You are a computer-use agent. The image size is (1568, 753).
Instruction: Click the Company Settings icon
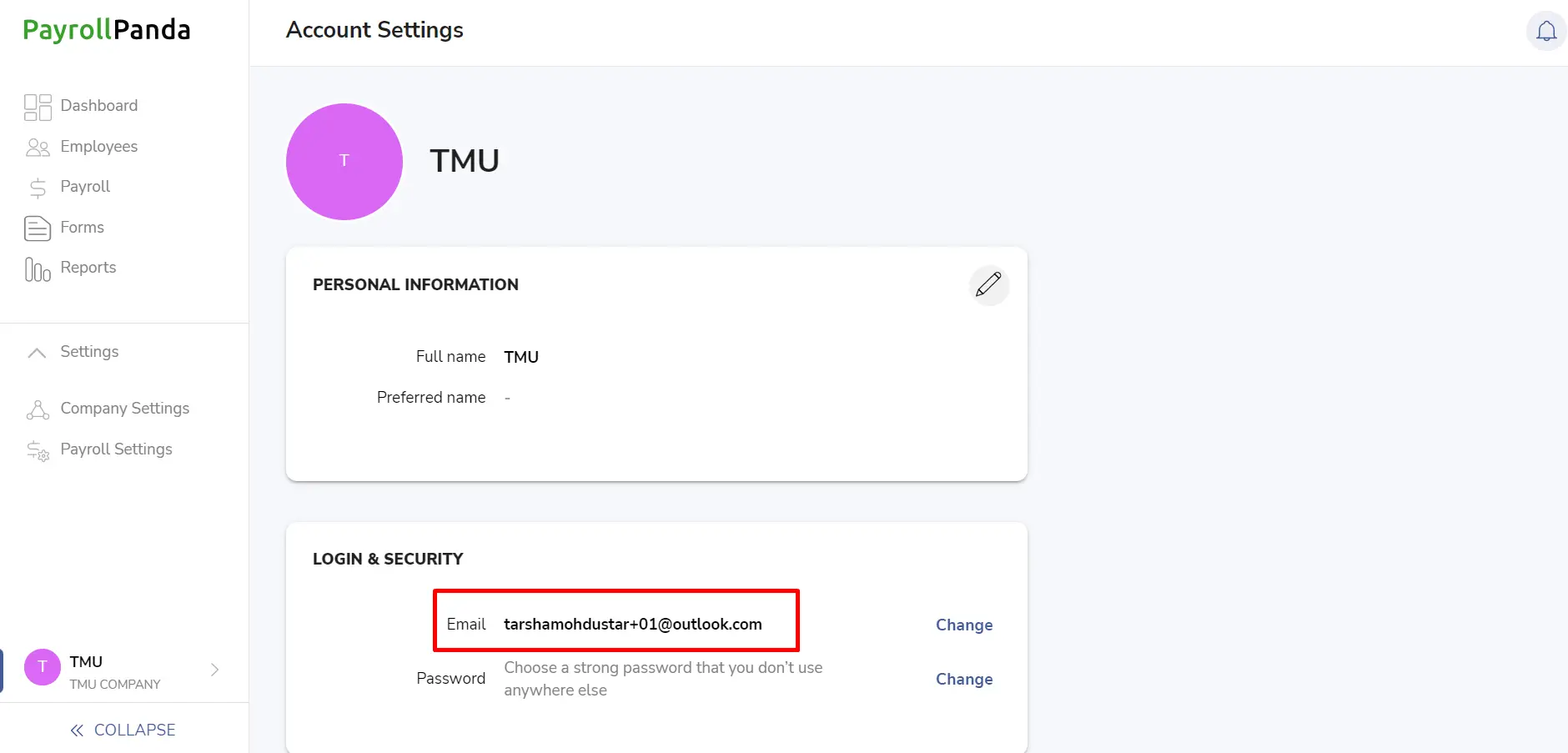[x=38, y=409]
